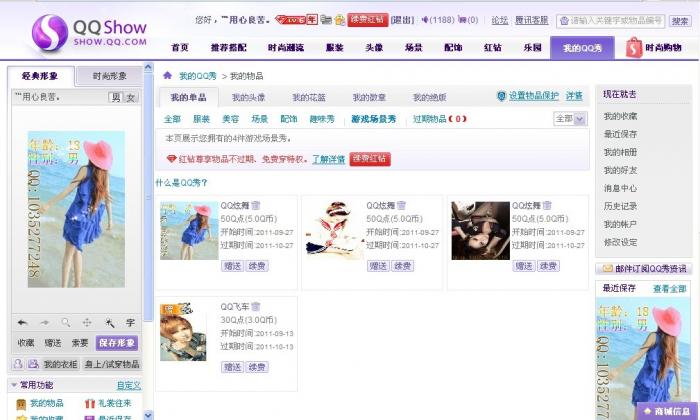700x420 pixels.
Task: Open the 什么是QQ秀？ link
Action: pyautogui.click(x=181, y=182)
